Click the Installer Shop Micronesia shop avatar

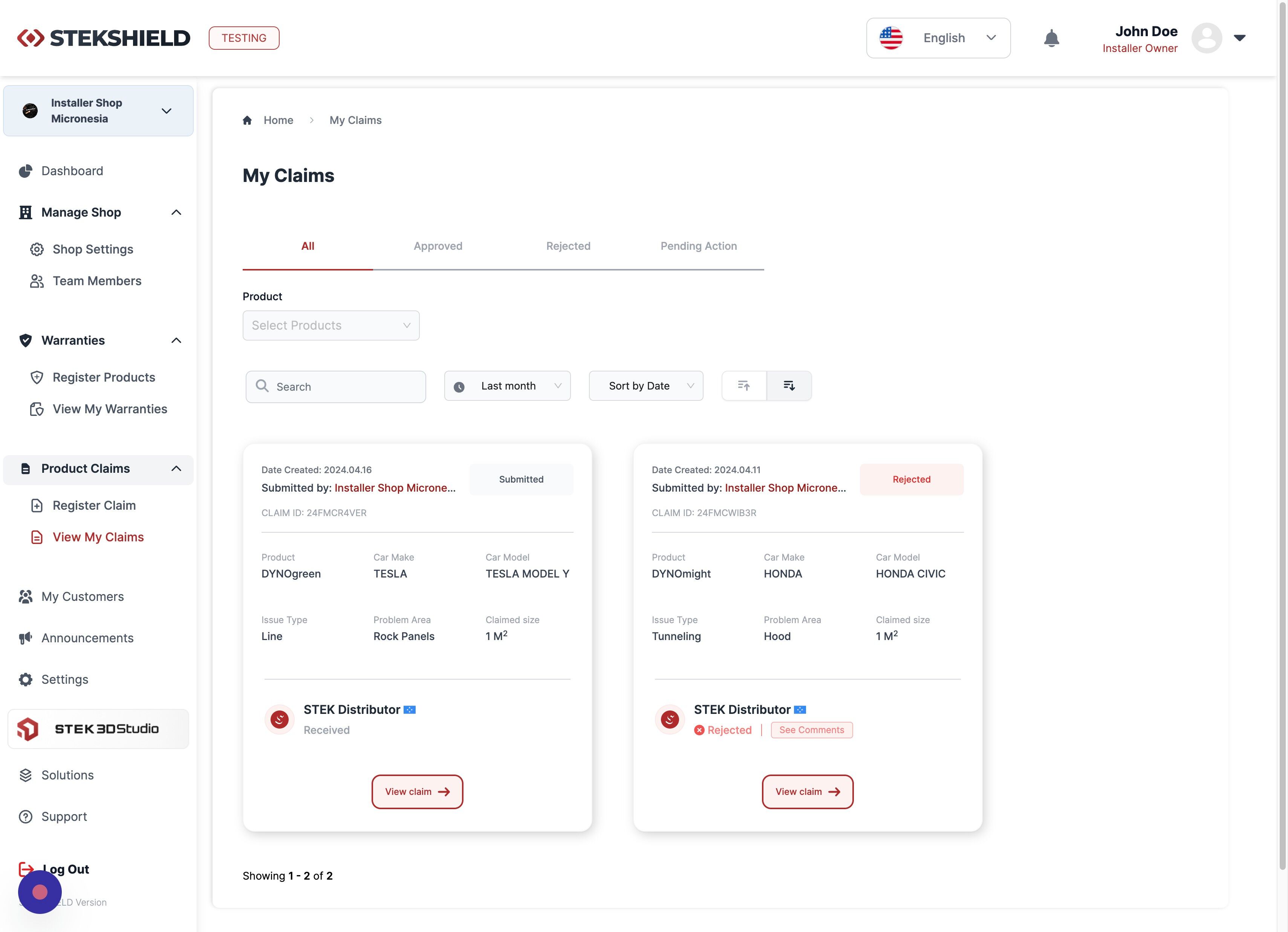coord(30,111)
